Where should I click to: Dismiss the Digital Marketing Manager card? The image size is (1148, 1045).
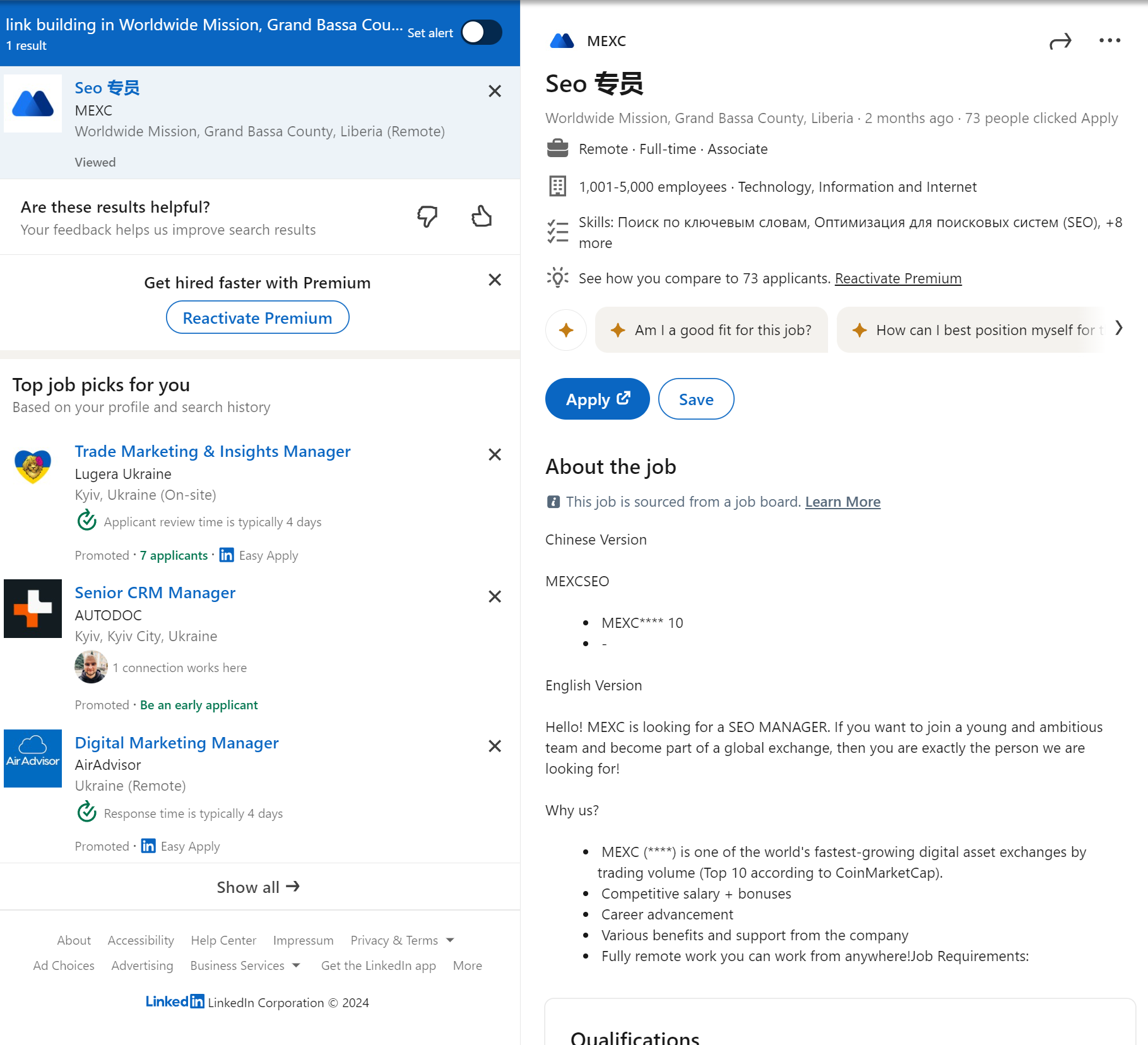tap(495, 746)
